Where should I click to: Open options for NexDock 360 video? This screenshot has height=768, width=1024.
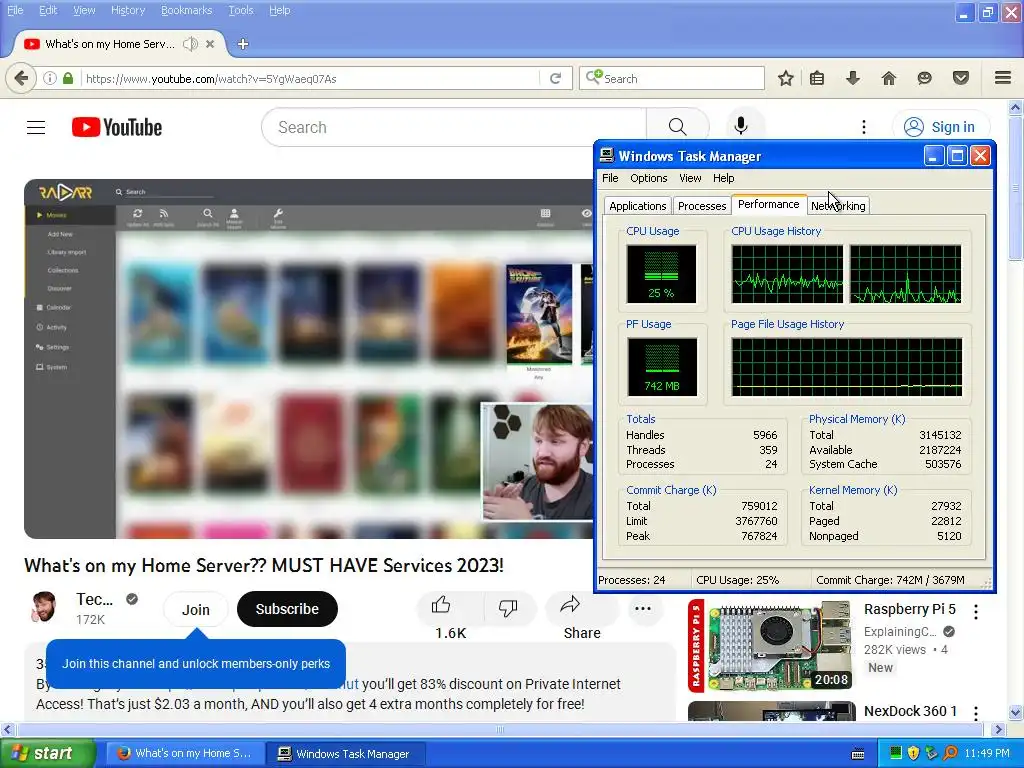point(976,712)
